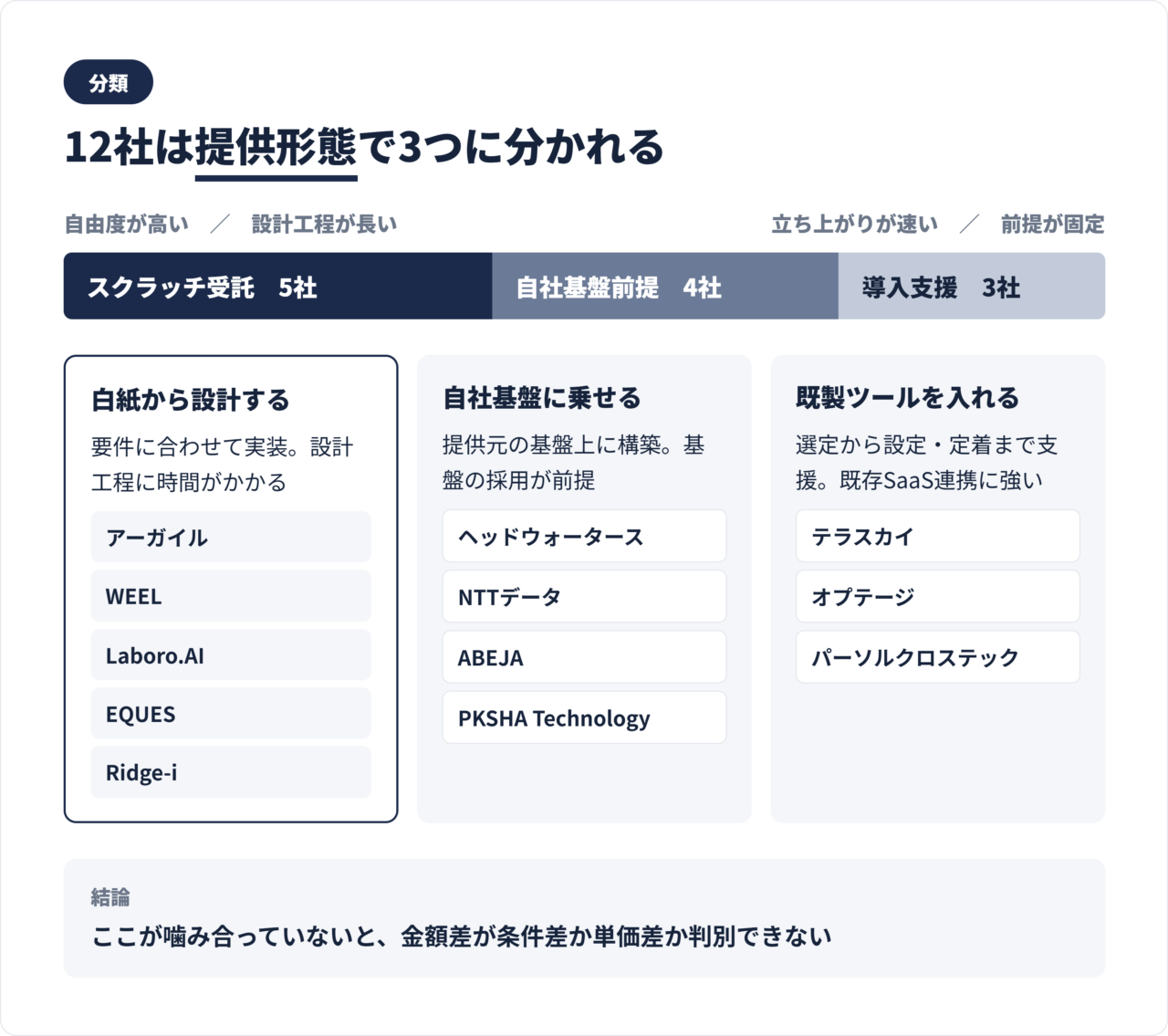
Task: Click the 既製ツールを入れる card heading
Action: (907, 398)
